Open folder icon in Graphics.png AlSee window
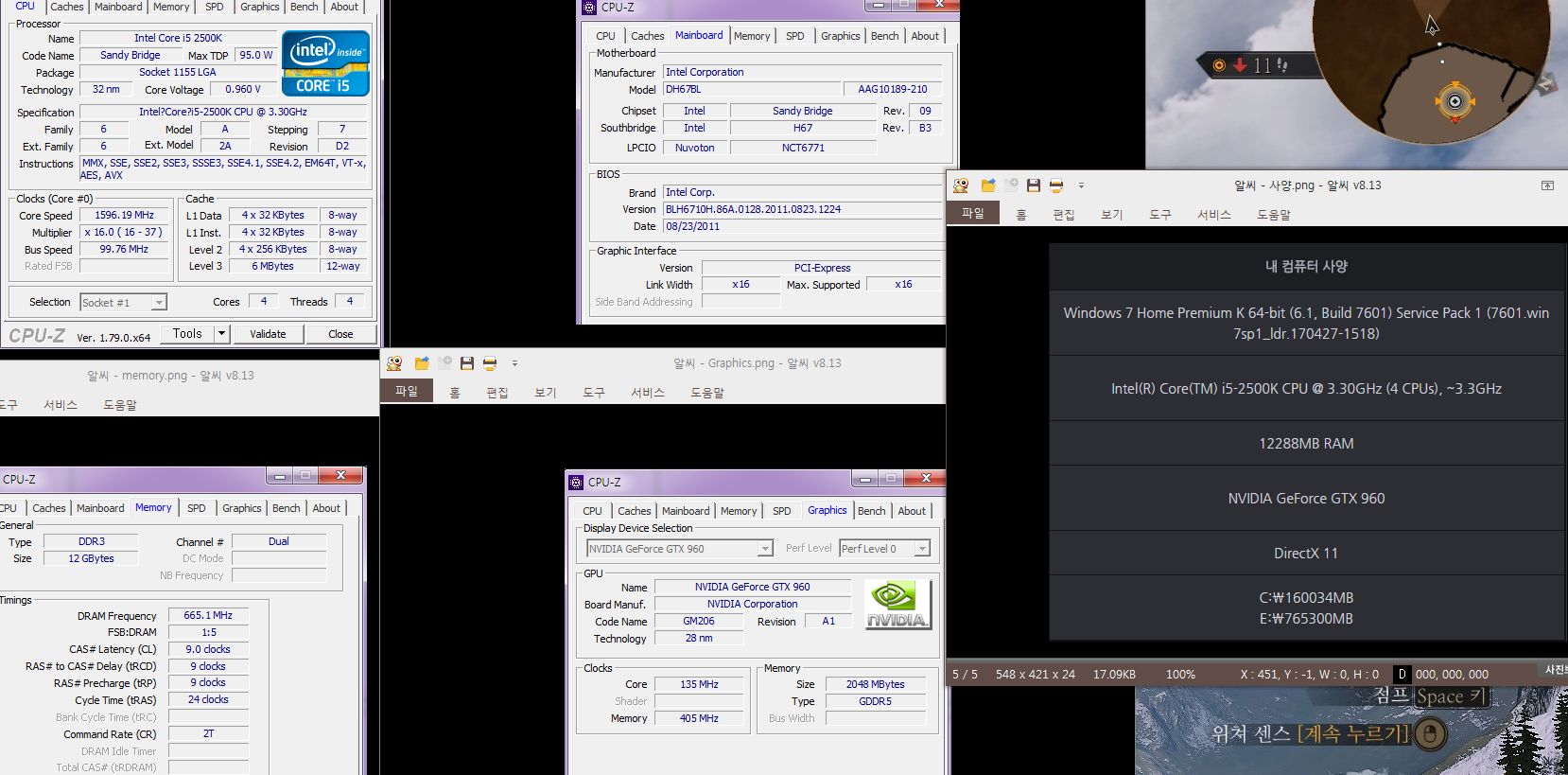The width and height of the screenshot is (1568, 775). [422, 363]
